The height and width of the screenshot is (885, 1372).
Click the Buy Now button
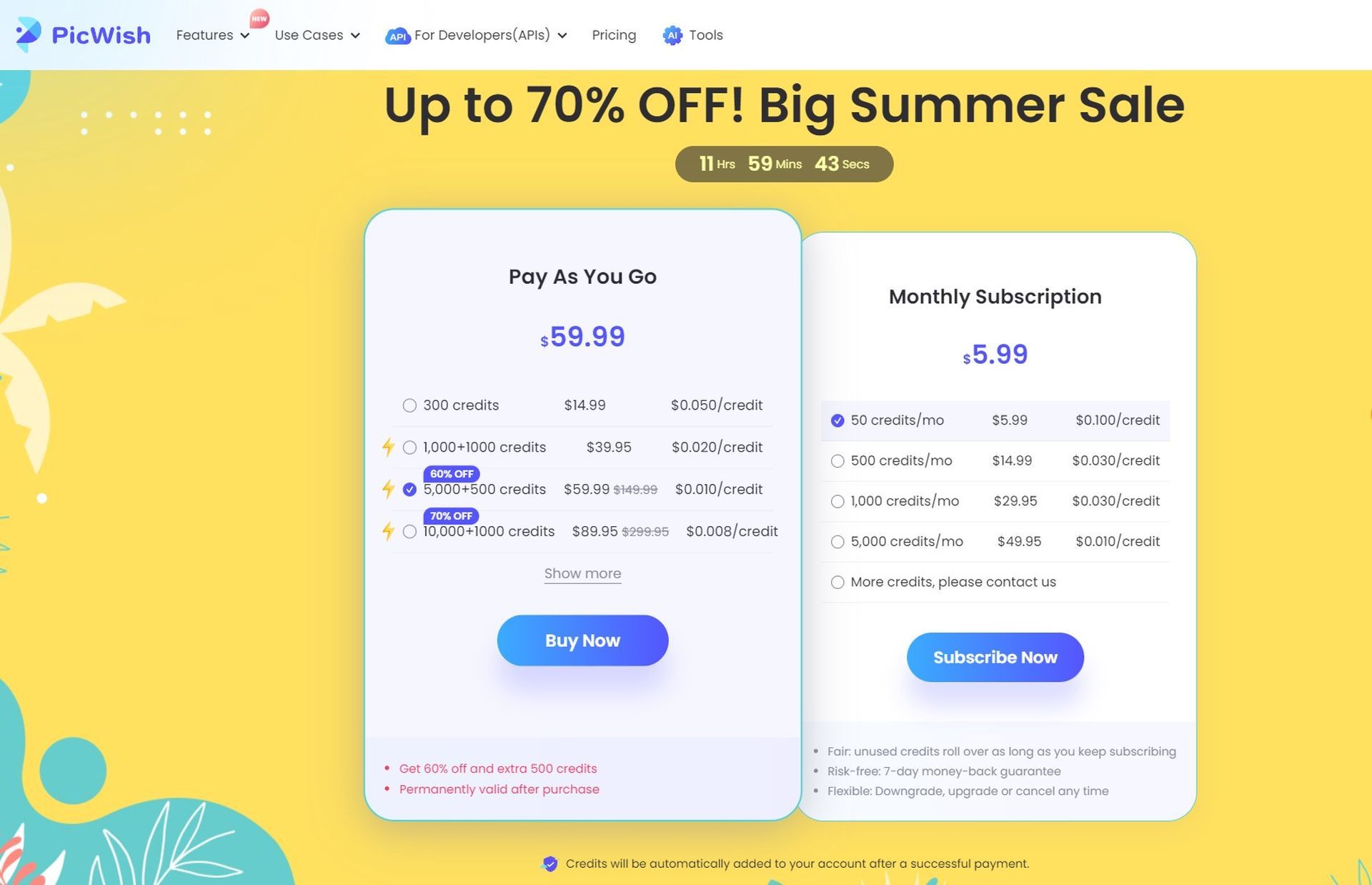(x=582, y=640)
